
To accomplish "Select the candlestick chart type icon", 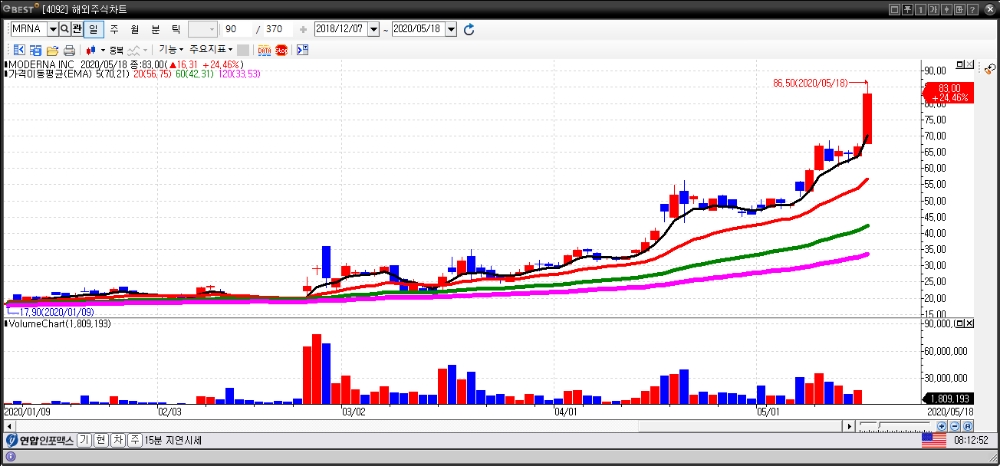I will click(x=91, y=49).
